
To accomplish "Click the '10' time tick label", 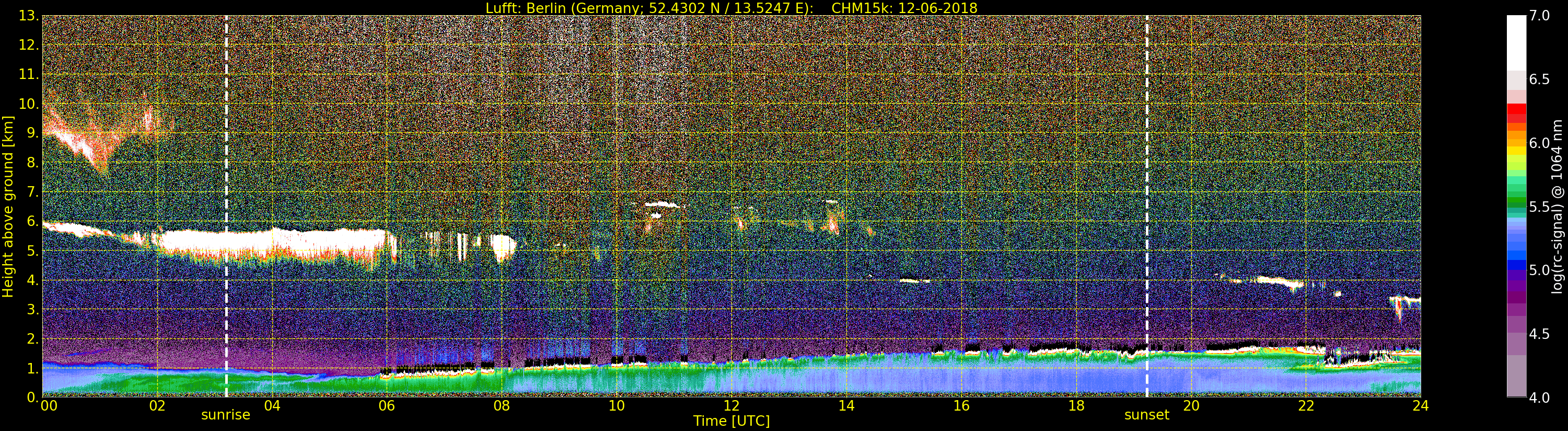I will coord(617,405).
